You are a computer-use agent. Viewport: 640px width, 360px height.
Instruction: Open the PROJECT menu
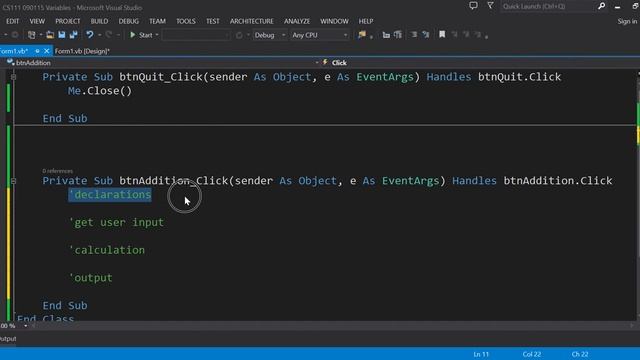[68, 21]
